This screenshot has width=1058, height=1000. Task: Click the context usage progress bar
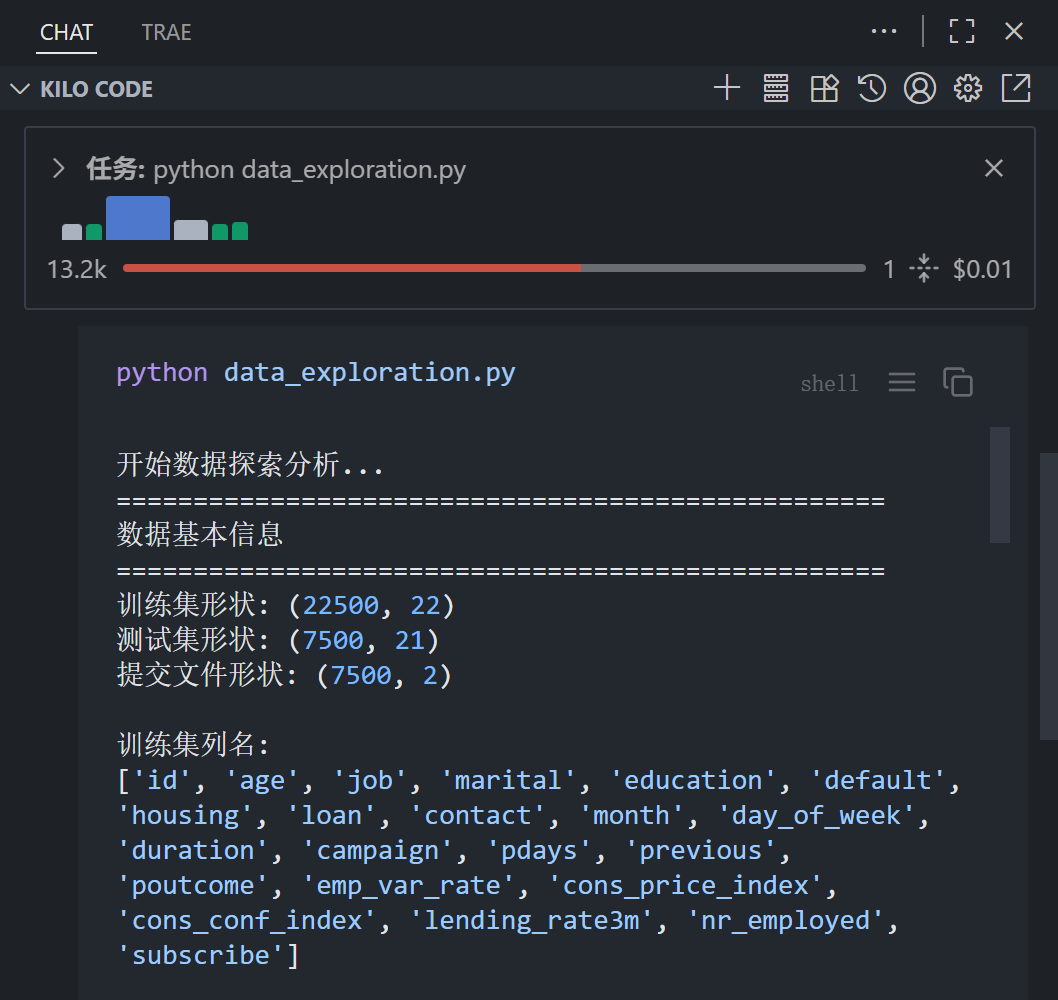coord(494,269)
